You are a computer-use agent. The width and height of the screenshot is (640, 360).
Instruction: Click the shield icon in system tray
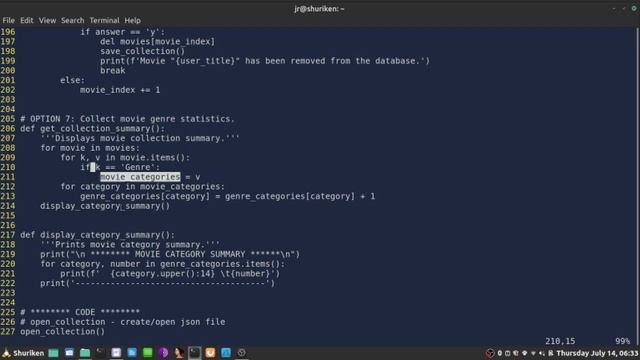click(x=516, y=353)
